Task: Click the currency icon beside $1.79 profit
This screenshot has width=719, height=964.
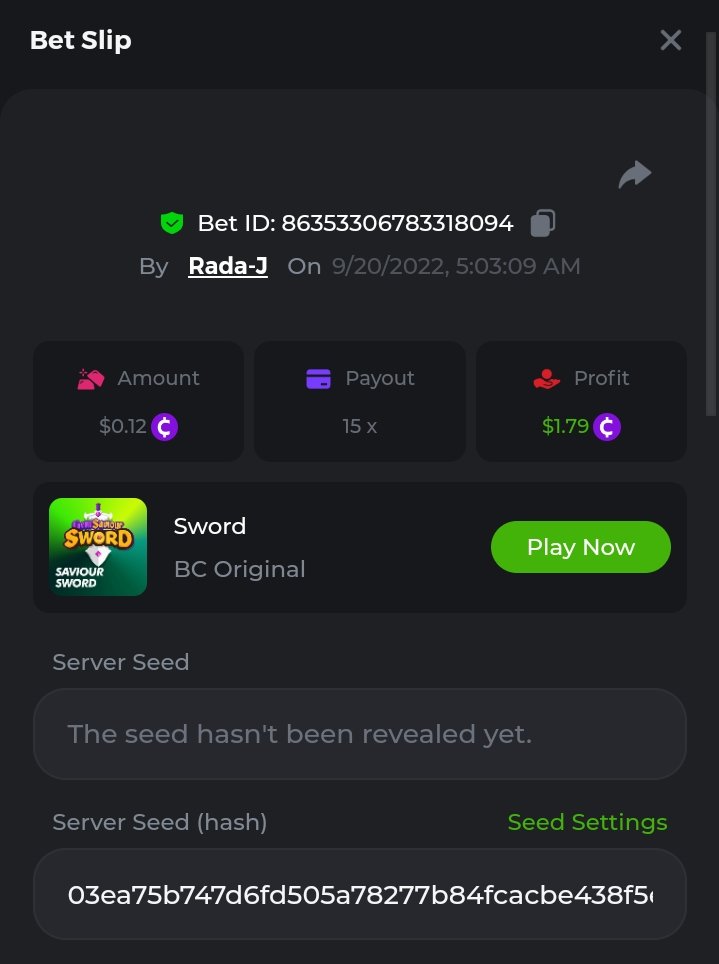Action: point(607,427)
